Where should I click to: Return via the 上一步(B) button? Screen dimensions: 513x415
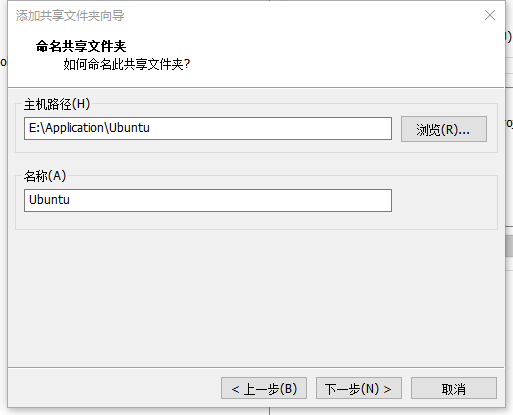point(264,388)
